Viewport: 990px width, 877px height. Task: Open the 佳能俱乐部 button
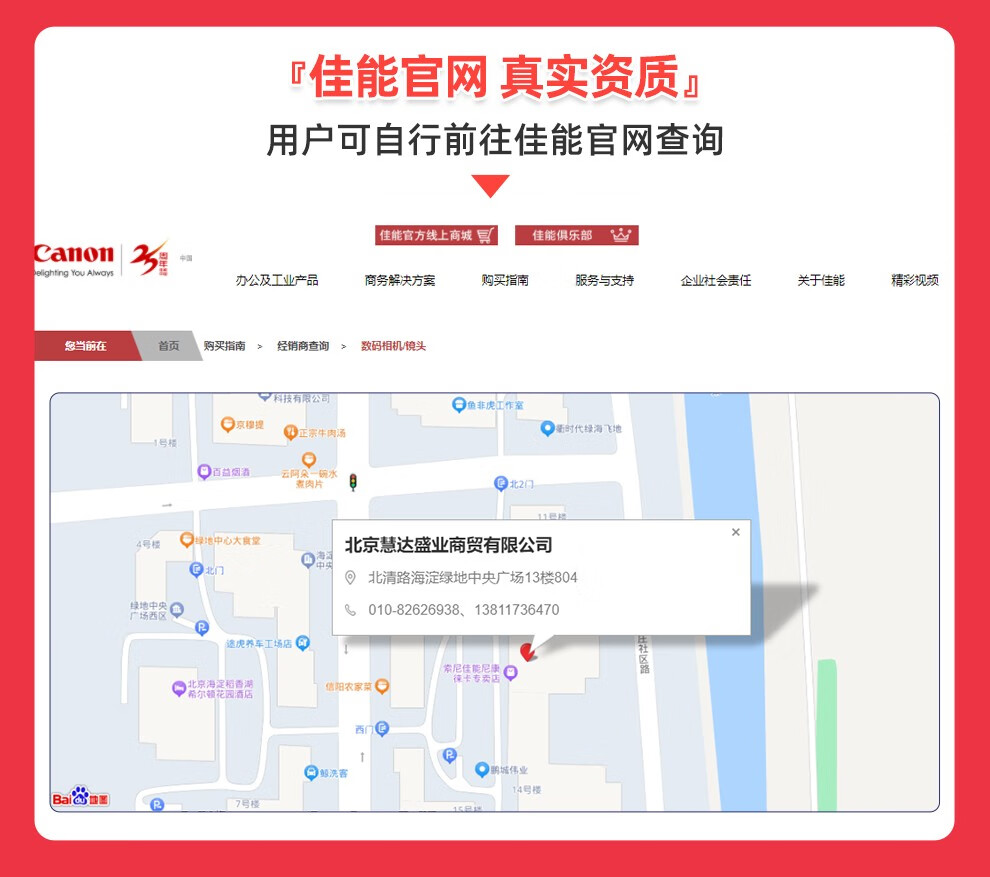[x=576, y=236]
